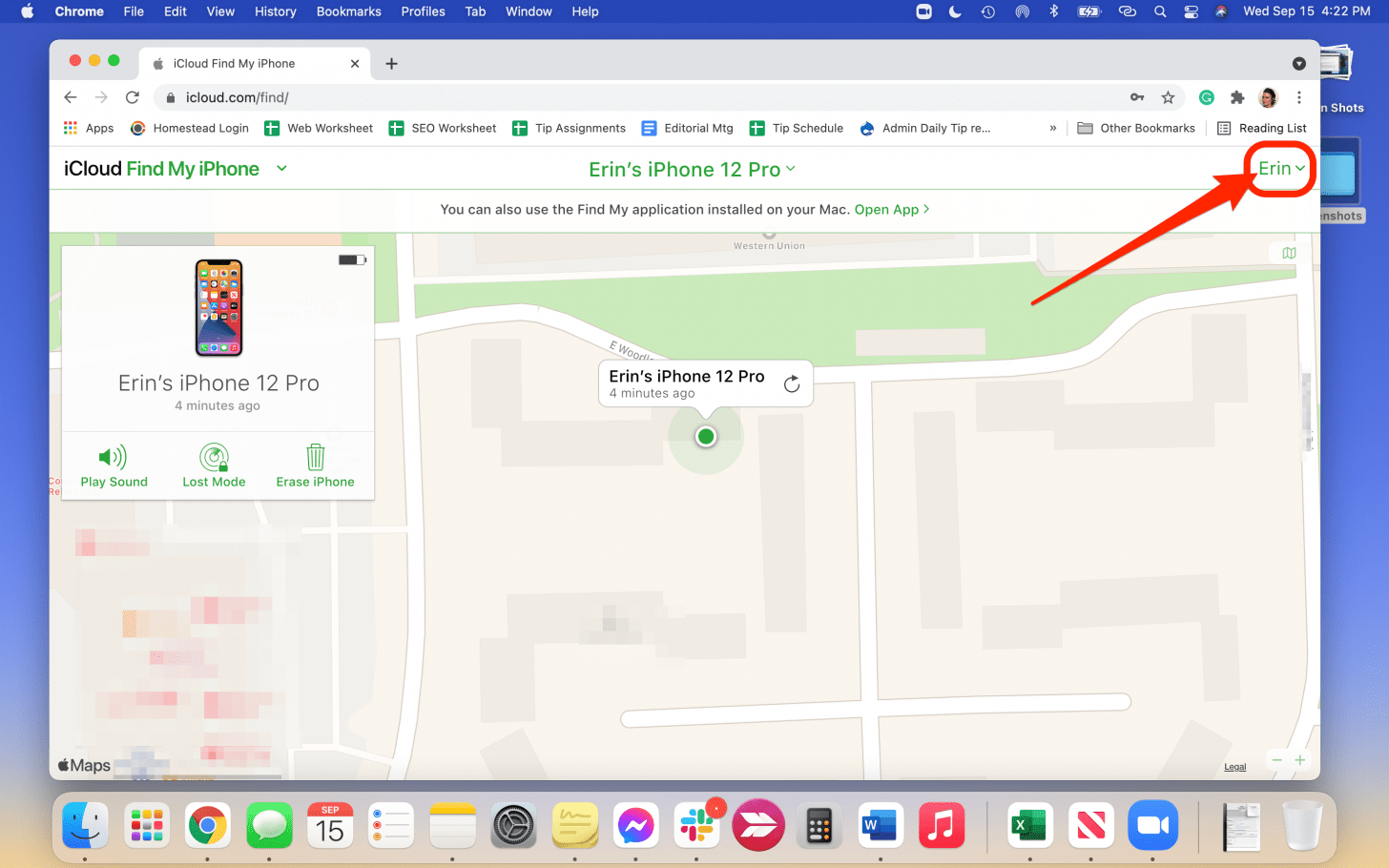Click the Chrome profile avatar

[1268, 97]
